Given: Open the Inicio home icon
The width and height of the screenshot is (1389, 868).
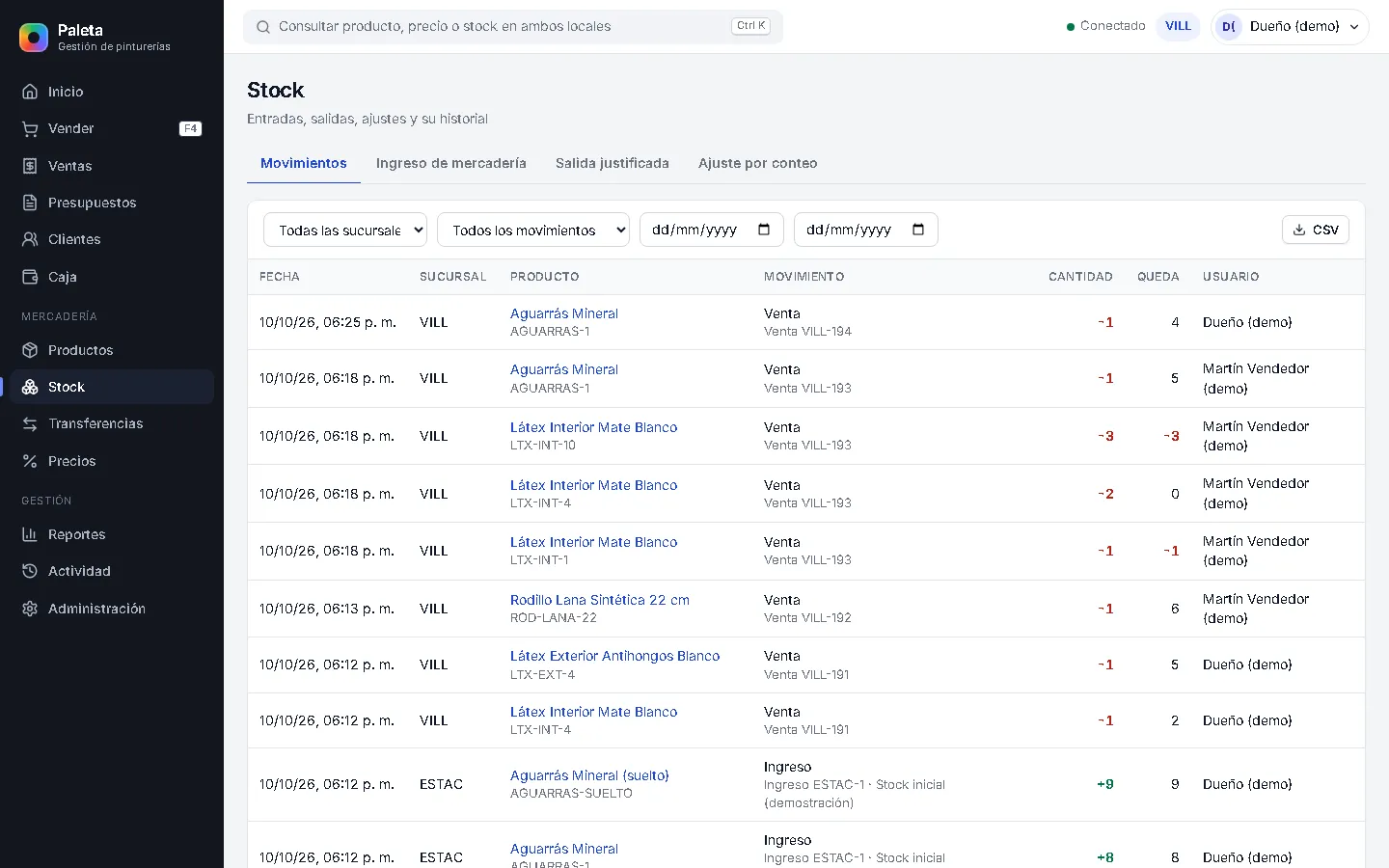Looking at the screenshot, I should pyautogui.click(x=30, y=92).
